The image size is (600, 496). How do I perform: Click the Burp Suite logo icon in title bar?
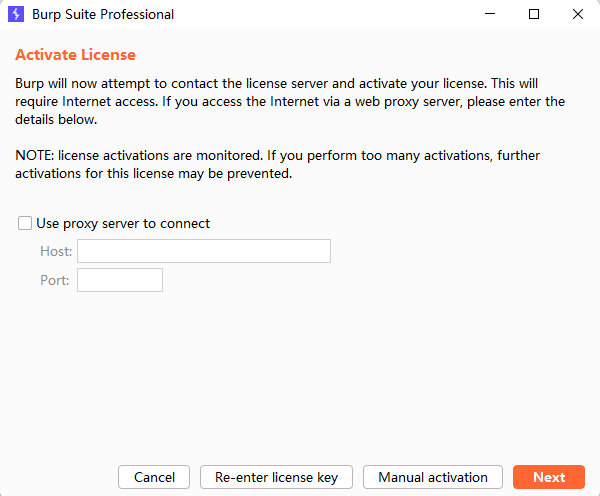(x=16, y=15)
